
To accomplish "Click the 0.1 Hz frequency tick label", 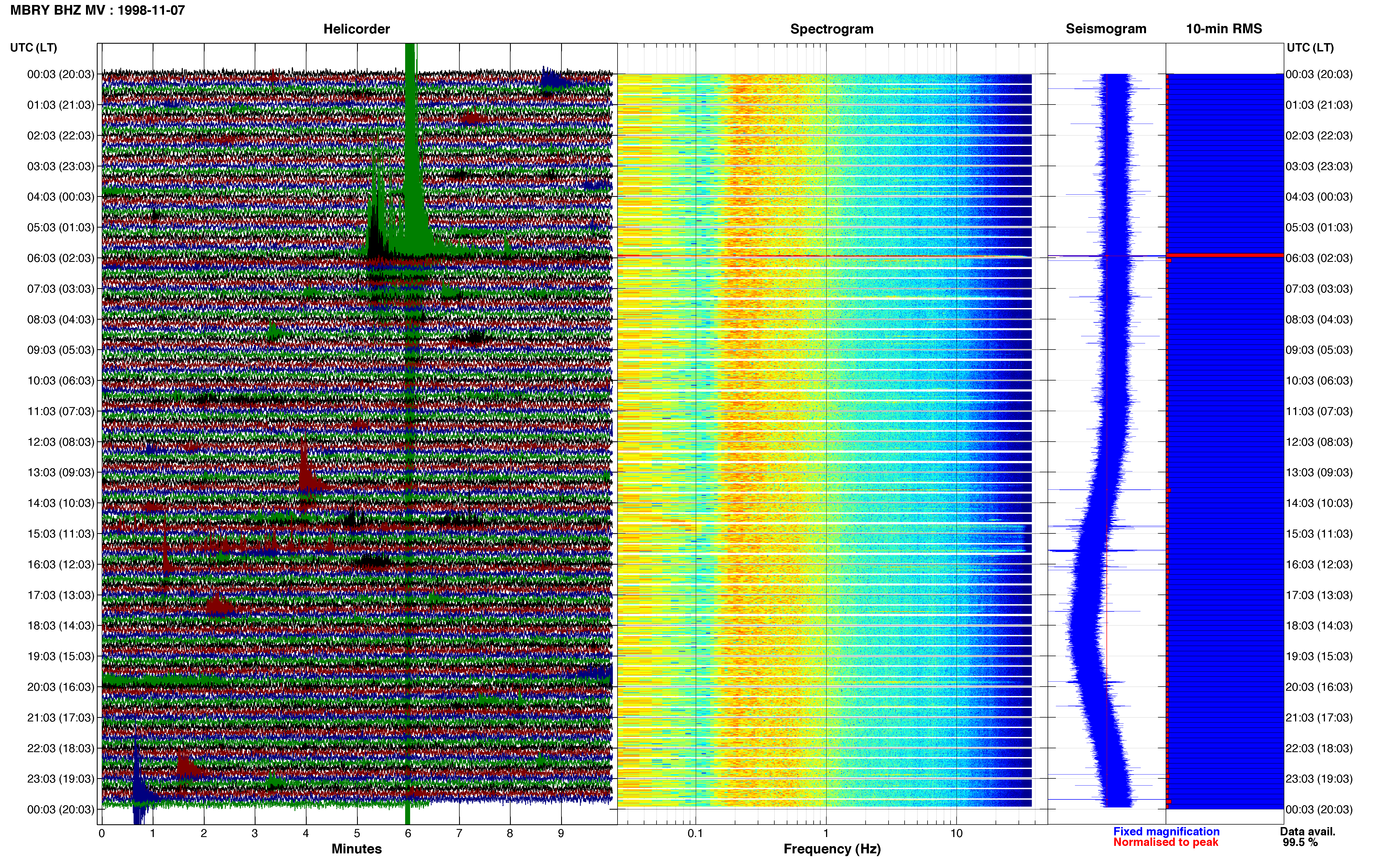I will pos(695,833).
